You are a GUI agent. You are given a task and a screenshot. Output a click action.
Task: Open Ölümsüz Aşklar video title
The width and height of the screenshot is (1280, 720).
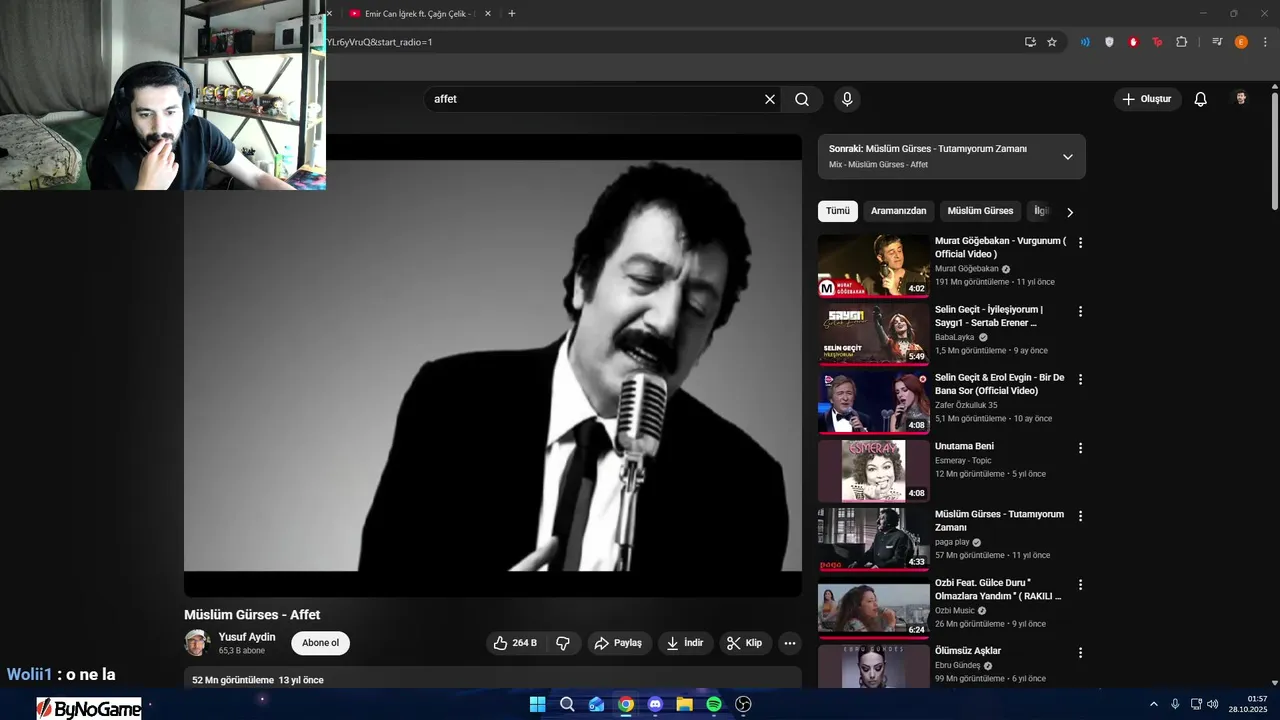(x=968, y=651)
